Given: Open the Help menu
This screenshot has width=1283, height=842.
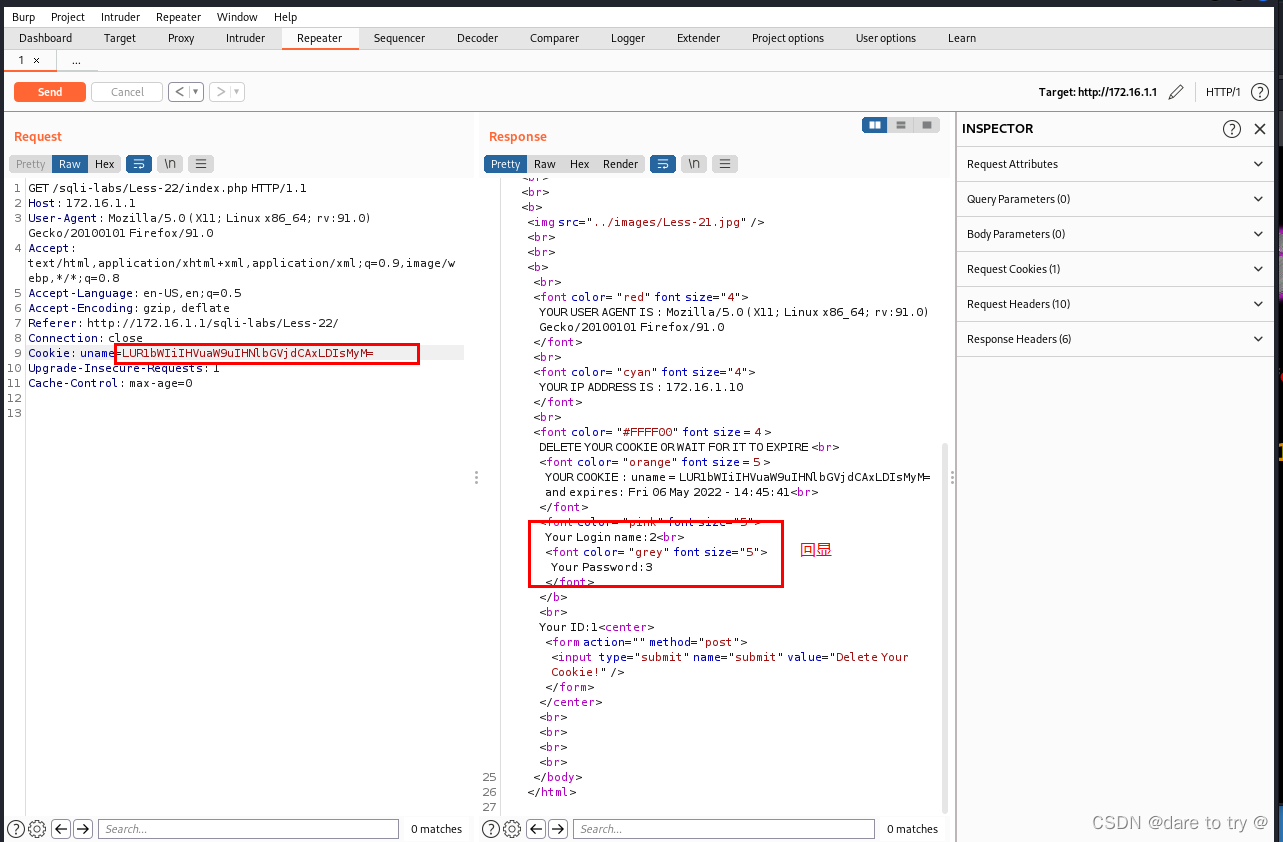Looking at the screenshot, I should (285, 17).
